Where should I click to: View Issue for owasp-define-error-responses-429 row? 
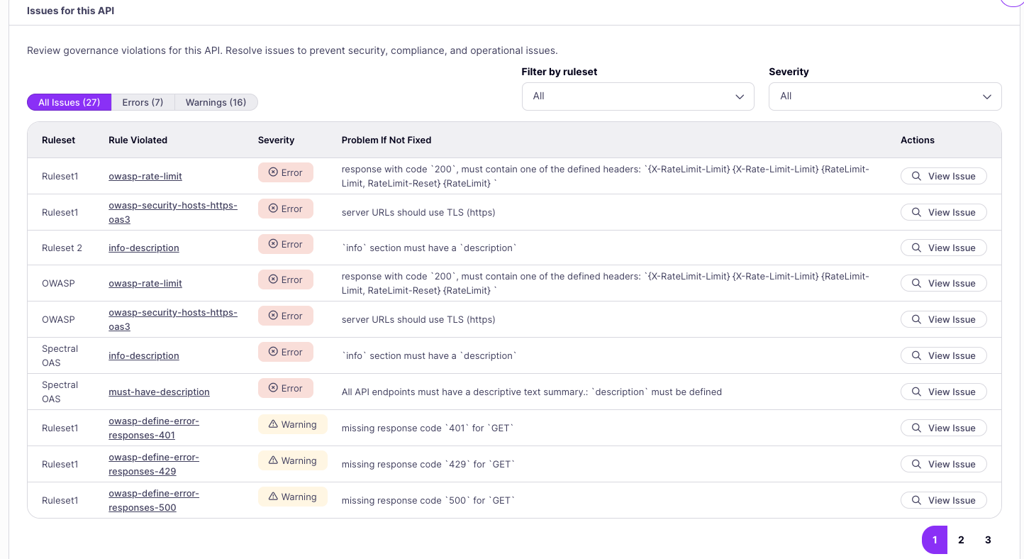pos(943,464)
